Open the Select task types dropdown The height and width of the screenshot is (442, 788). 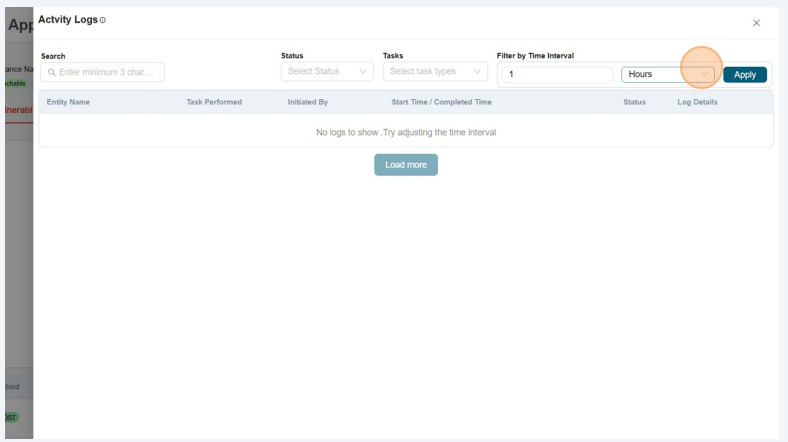pos(435,71)
